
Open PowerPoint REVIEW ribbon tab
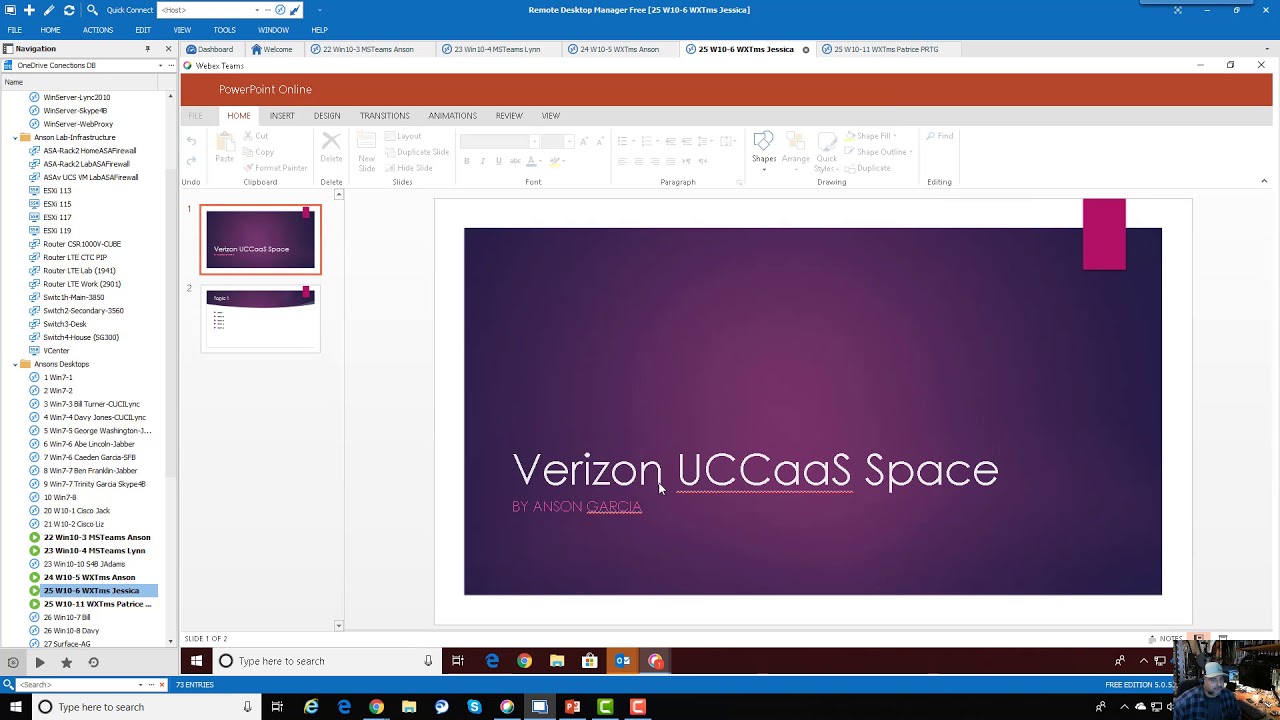coord(509,115)
